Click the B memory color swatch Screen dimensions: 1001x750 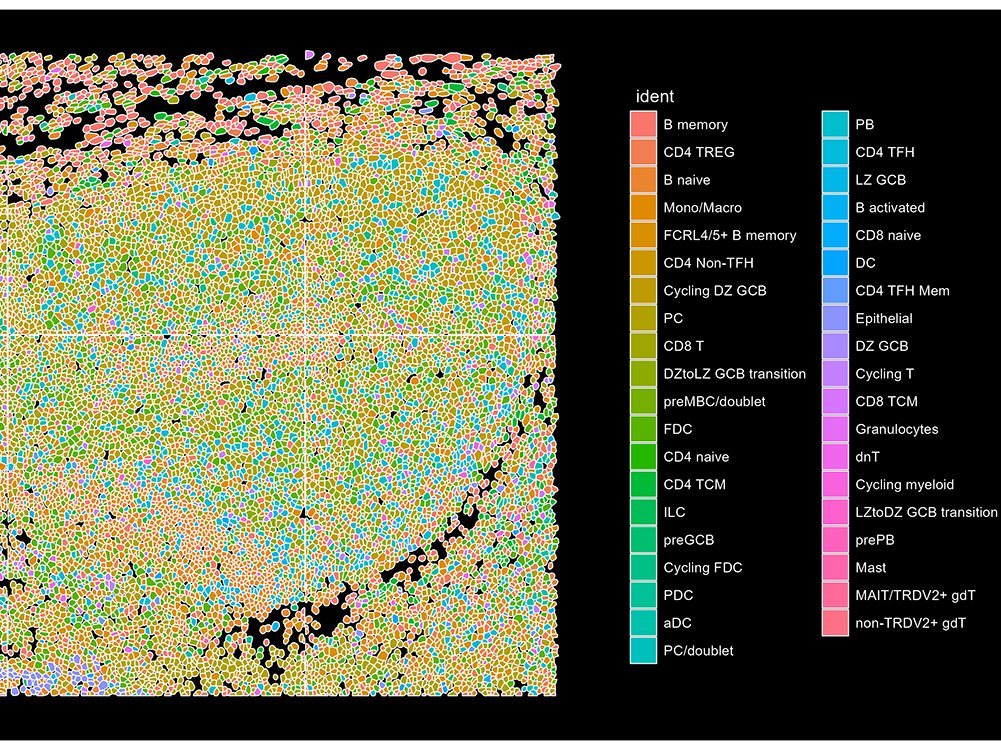coord(643,125)
